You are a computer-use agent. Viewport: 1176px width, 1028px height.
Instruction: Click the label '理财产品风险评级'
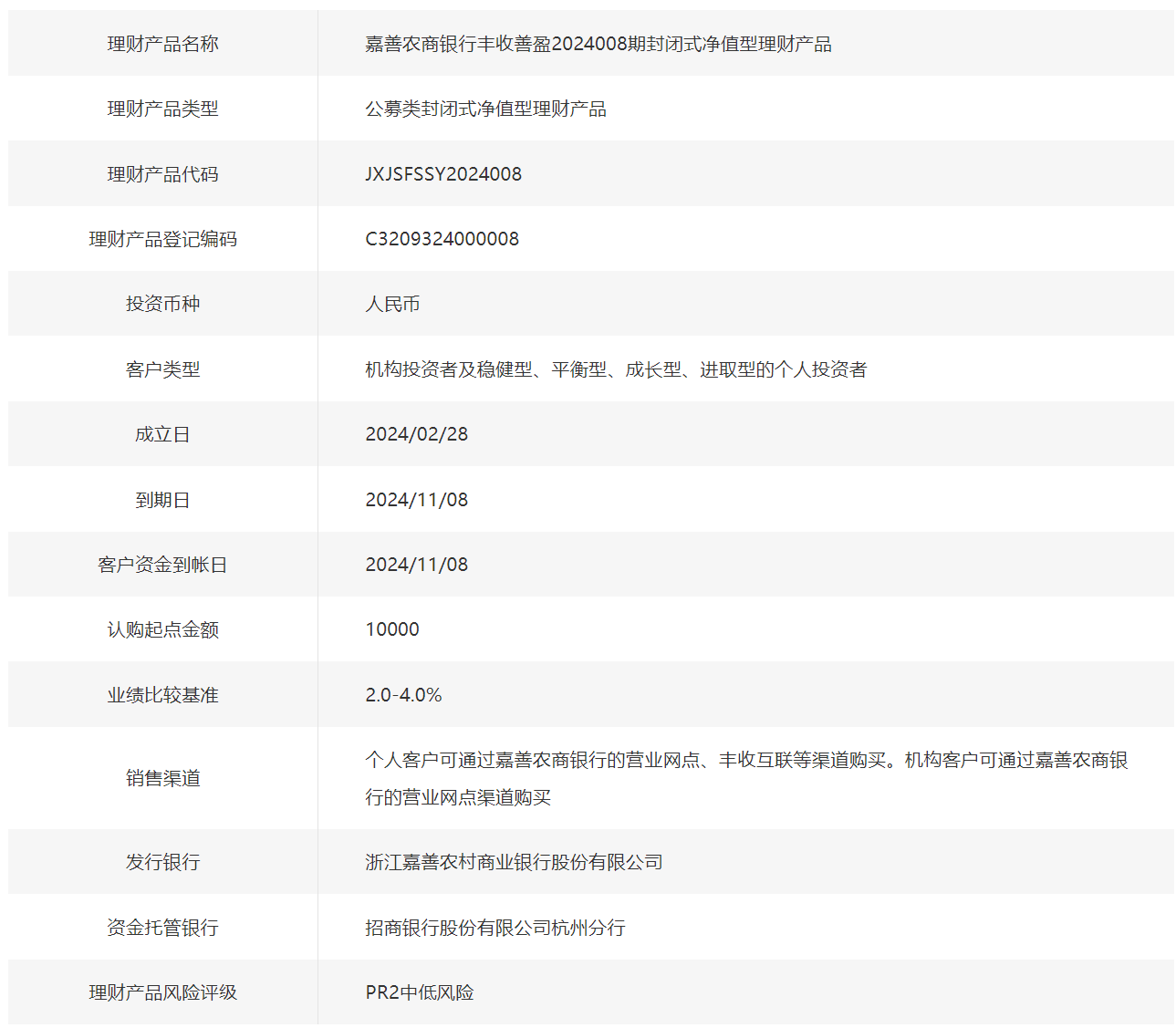coord(162,992)
